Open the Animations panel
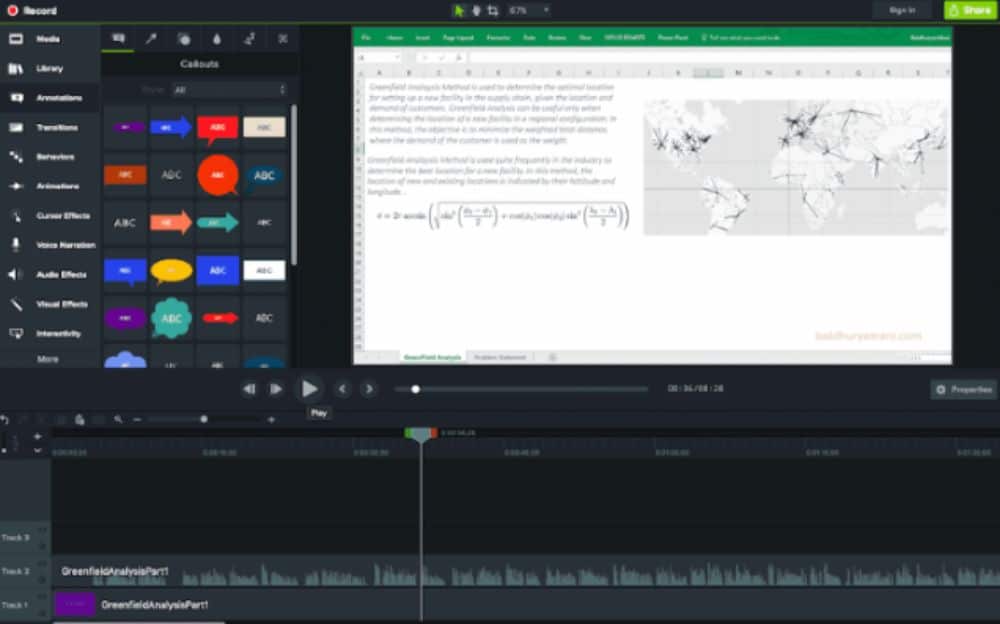 [x=48, y=186]
